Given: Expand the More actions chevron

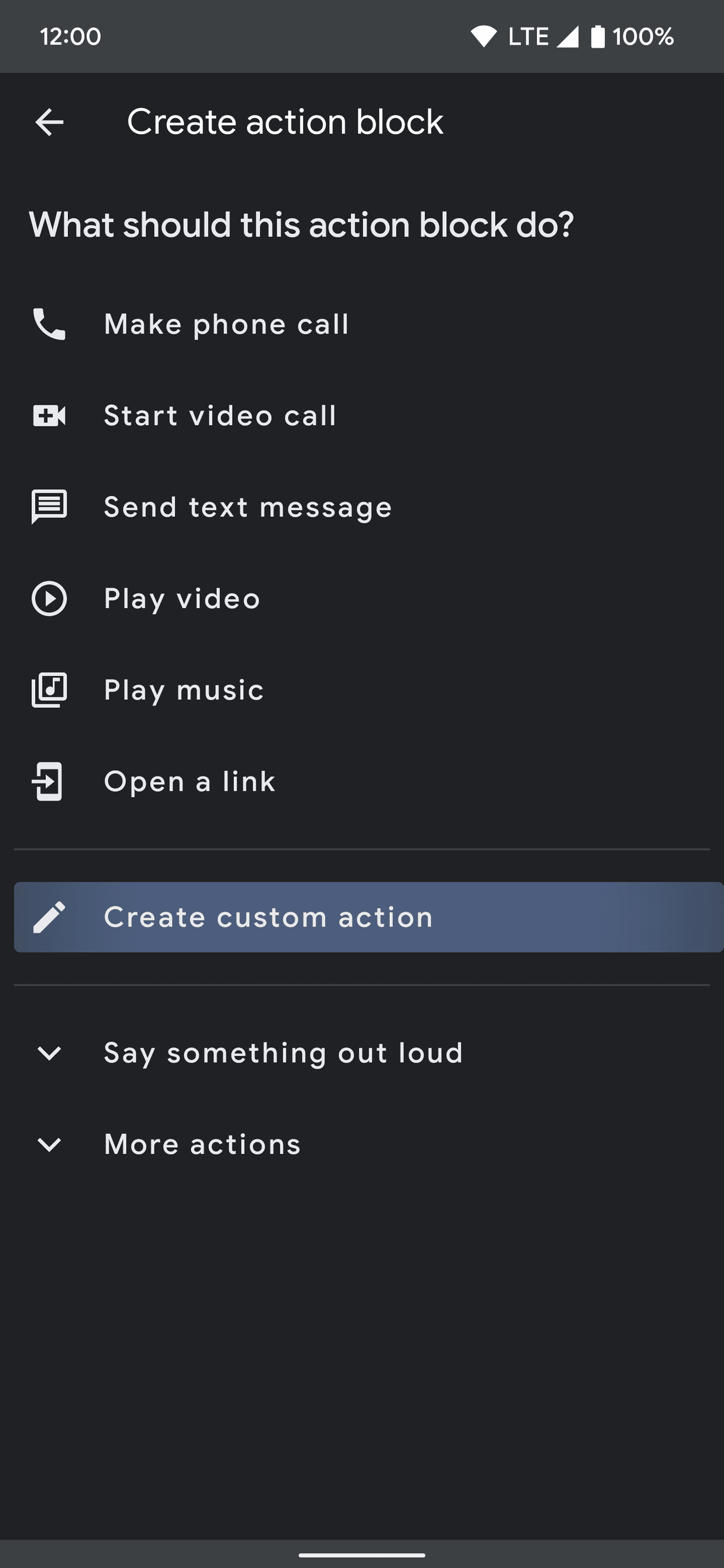Looking at the screenshot, I should click(50, 1144).
